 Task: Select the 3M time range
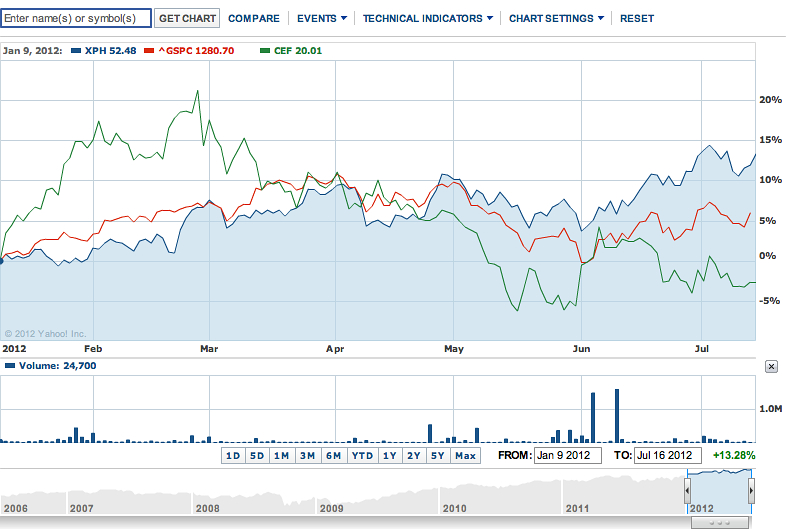click(307, 455)
